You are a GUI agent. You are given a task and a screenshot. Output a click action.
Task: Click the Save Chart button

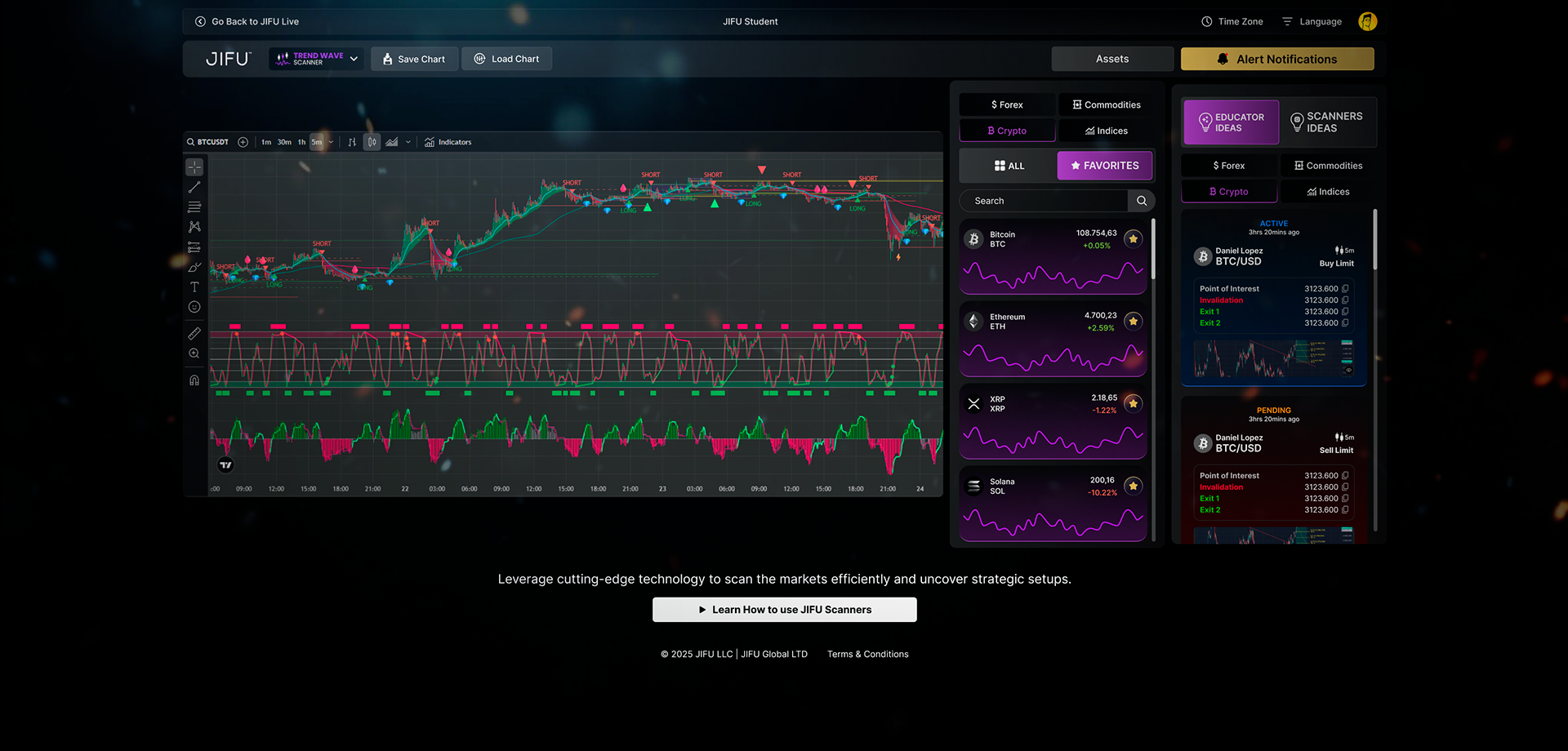tap(414, 59)
